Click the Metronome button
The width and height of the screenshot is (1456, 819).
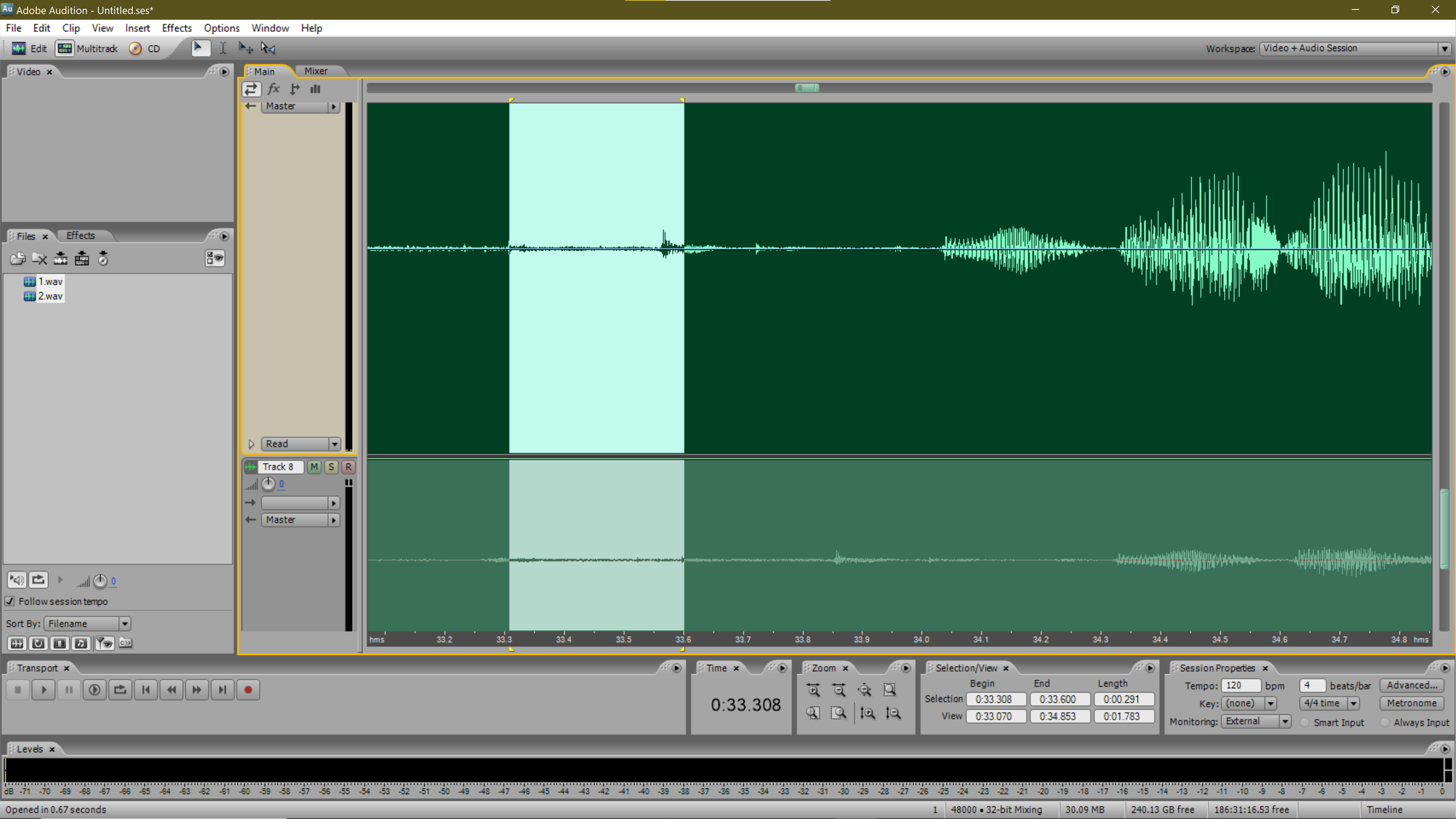(1411, 703)
